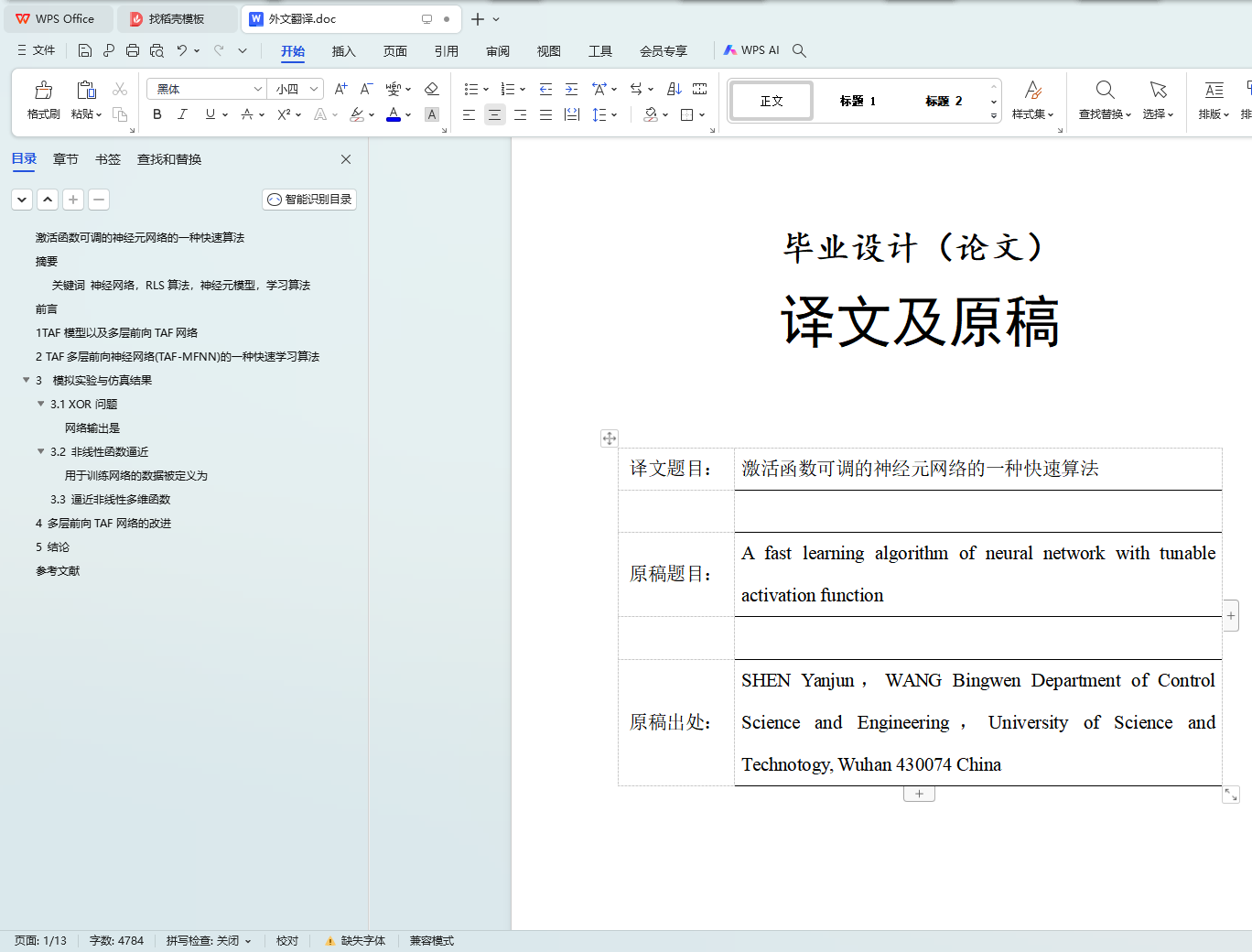Screen dimensions: 1252x952
Task: Click the search magnifier beside WPS AI
Action: coord(799,50)
